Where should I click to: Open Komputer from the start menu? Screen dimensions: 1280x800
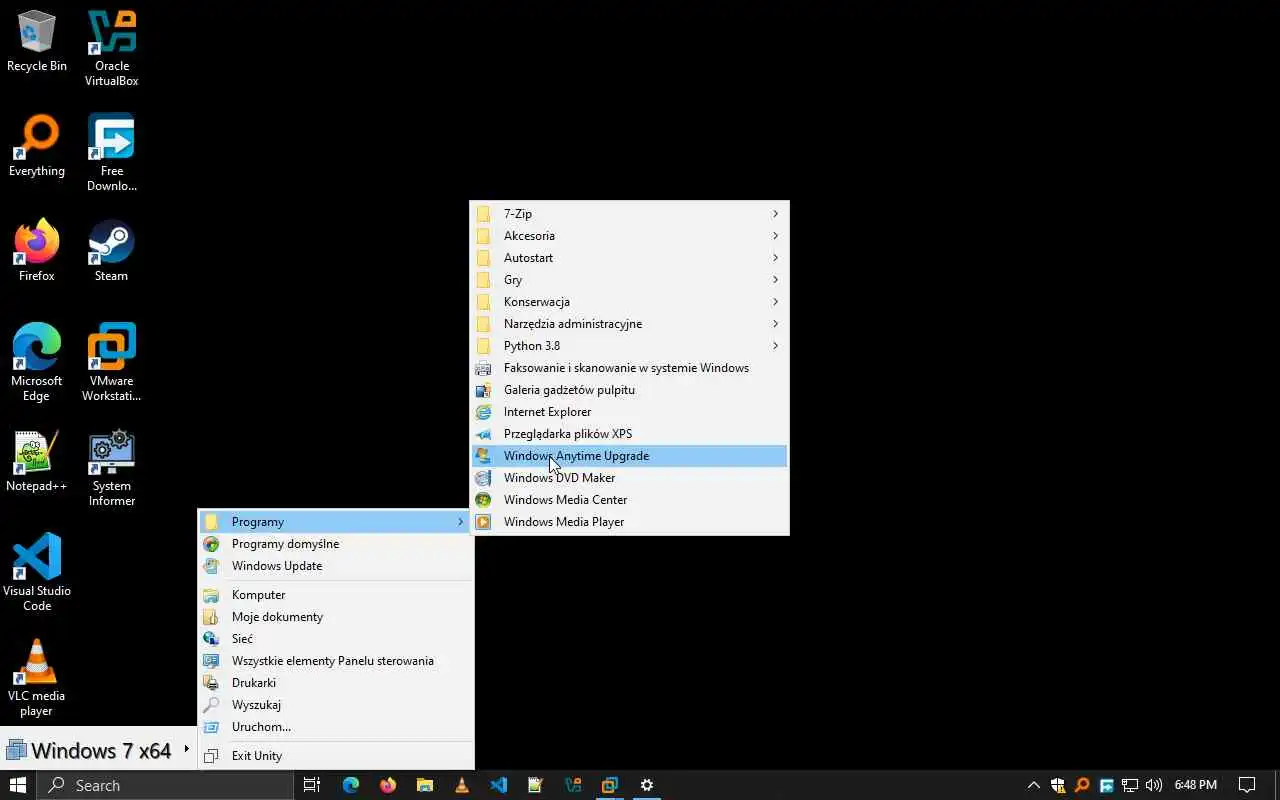click(x=335, y=595)
